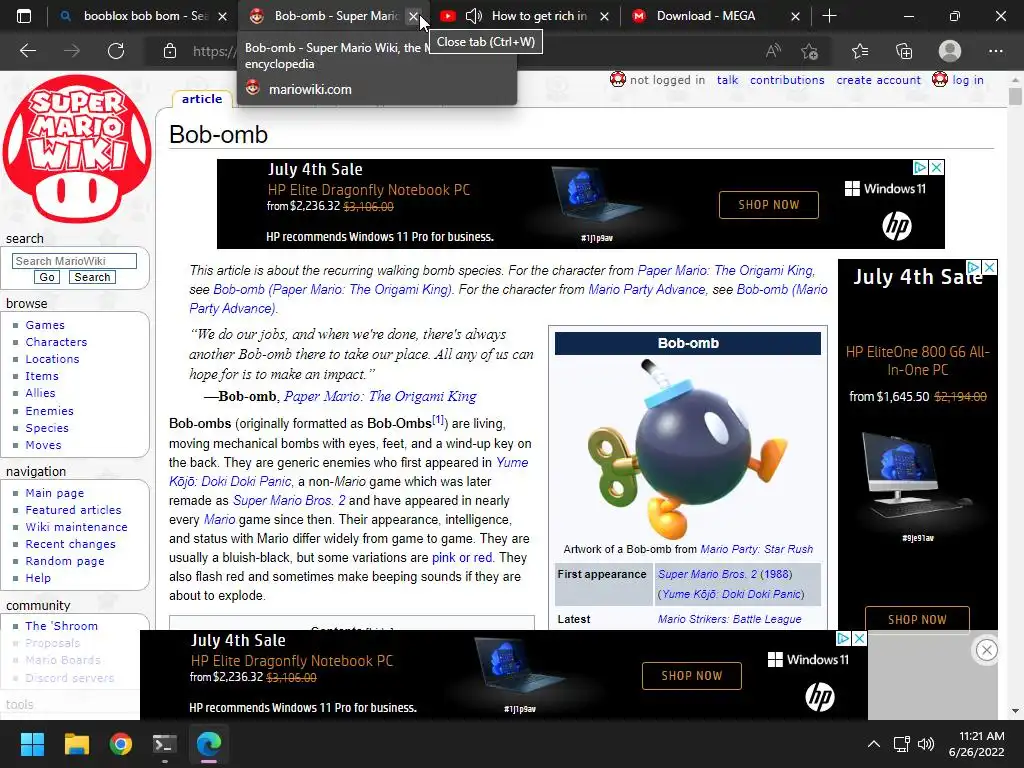This screenshot has width=1024, height=768.
Task: Open Mario Strikers: Battle League link
Action: click(x=729, y=619)
